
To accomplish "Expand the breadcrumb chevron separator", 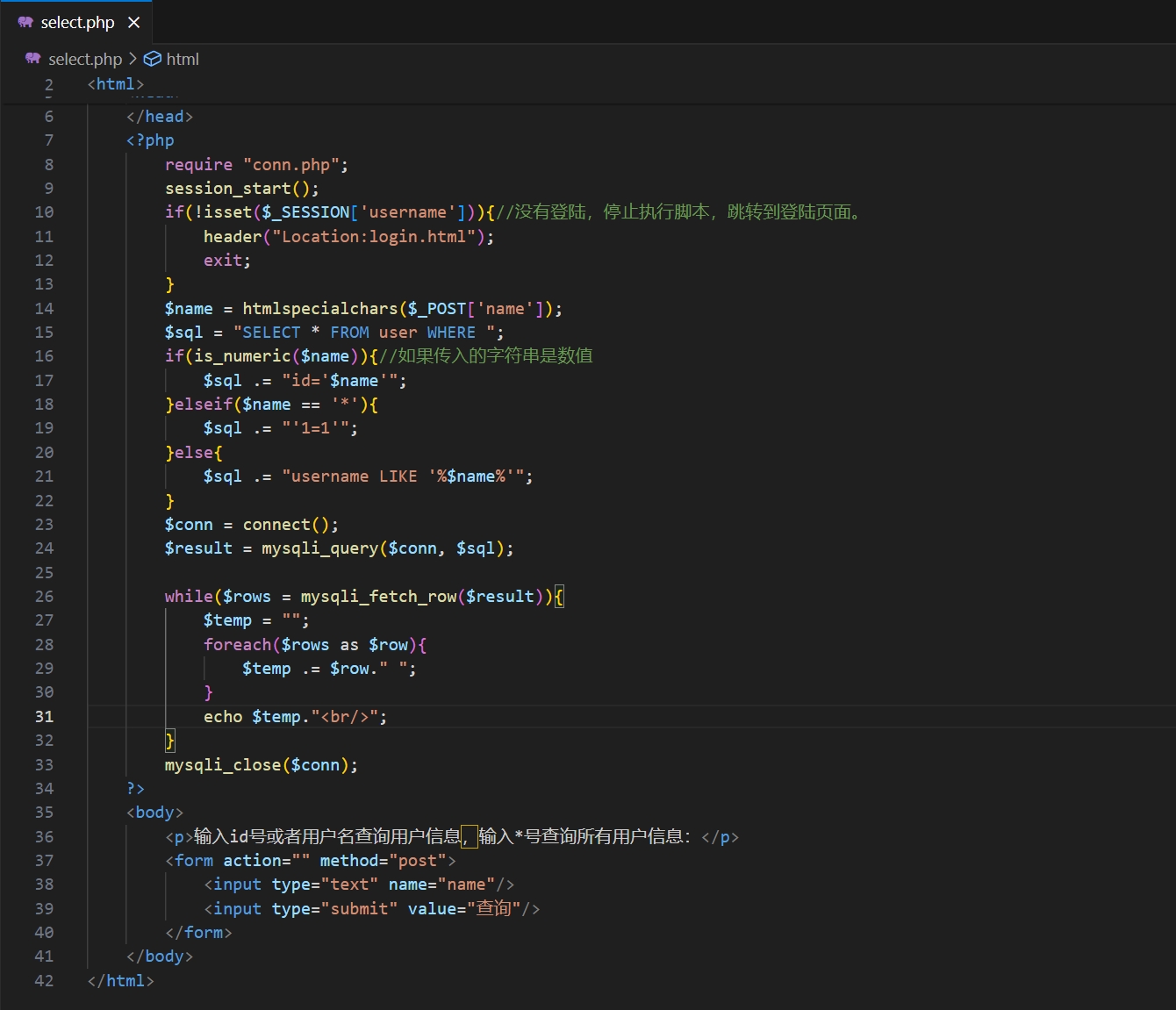I will point(133,59).
